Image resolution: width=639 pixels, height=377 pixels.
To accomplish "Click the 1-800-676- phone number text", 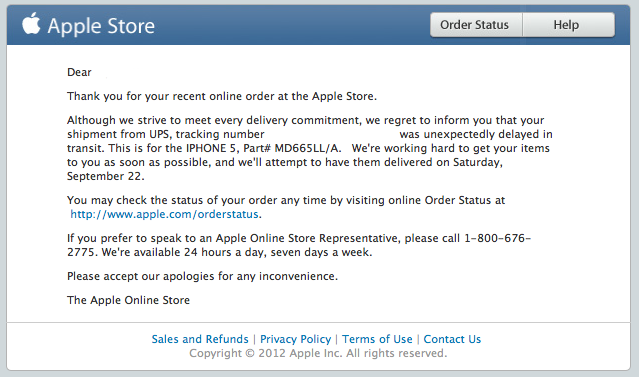I will click(x=498, y=238).
